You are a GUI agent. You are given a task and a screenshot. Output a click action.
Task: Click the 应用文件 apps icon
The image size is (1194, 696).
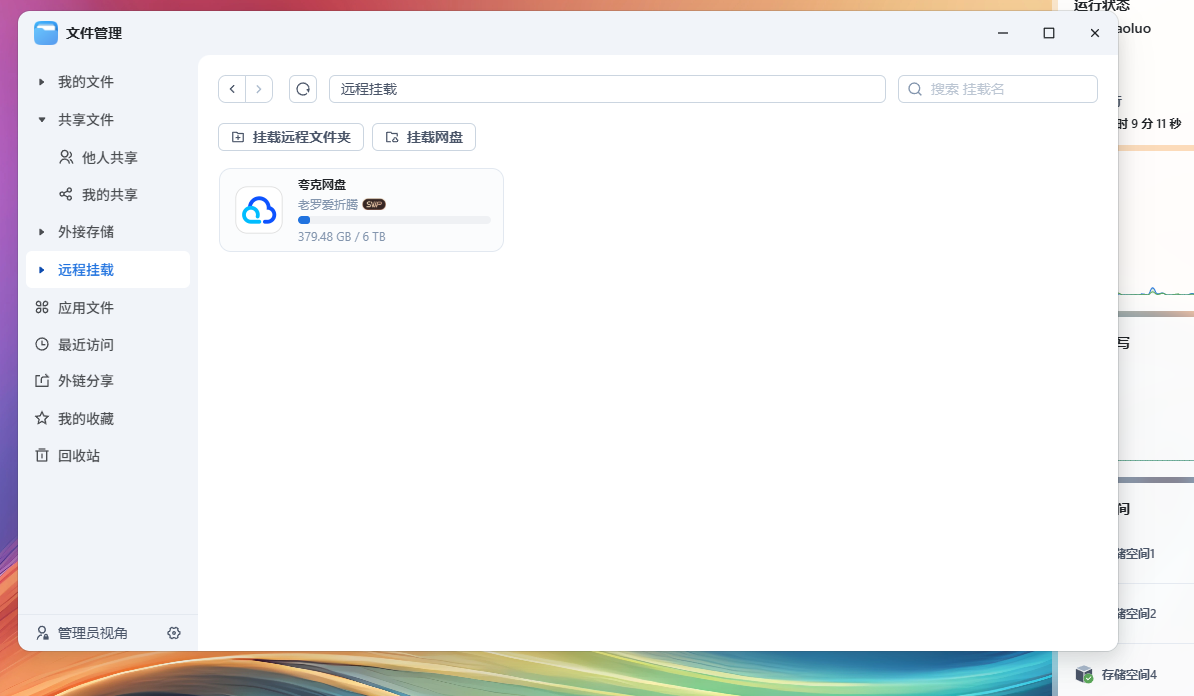[42, 307]
